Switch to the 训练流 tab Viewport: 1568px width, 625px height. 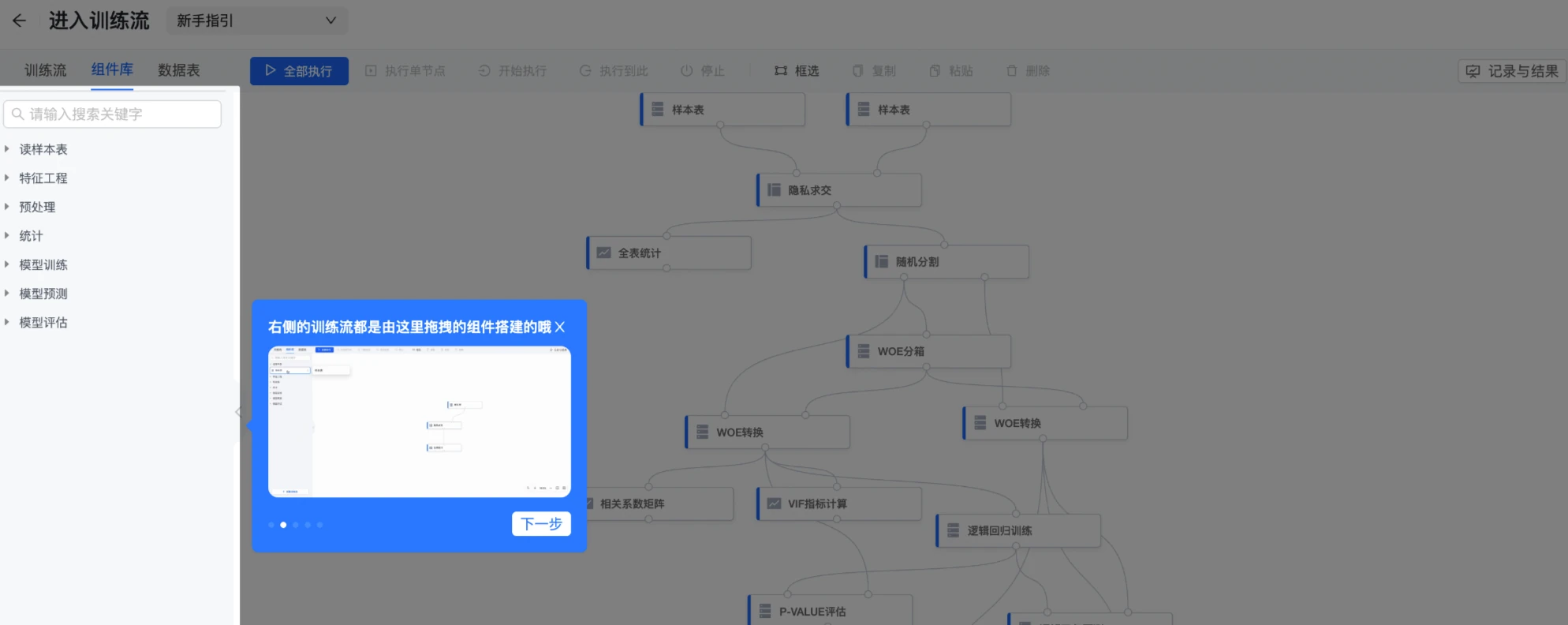click(x=46, y=70)
